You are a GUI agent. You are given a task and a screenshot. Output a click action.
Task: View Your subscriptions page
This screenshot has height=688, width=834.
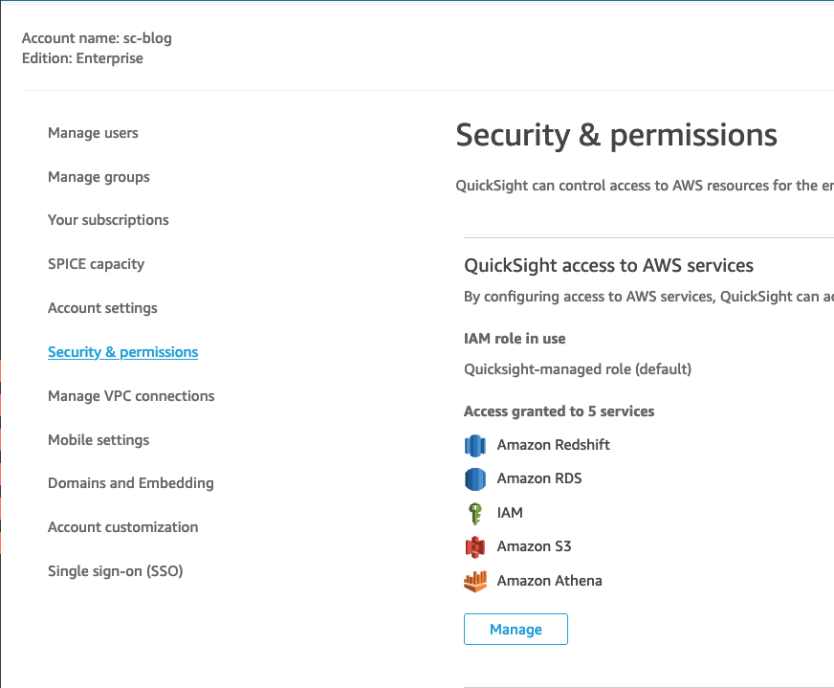click(x=108, y=220)
